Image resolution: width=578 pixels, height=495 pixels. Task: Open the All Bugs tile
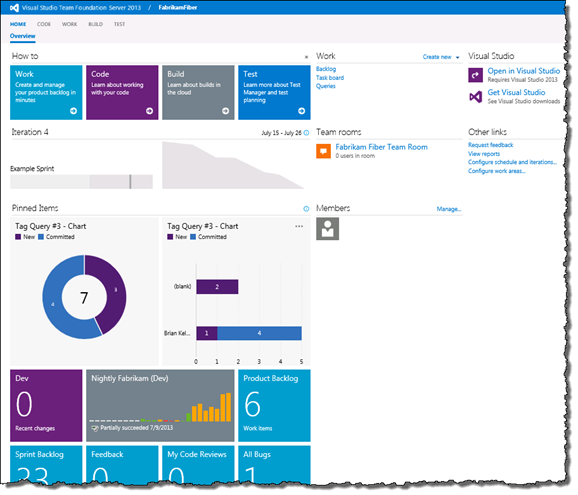[274, 465]
